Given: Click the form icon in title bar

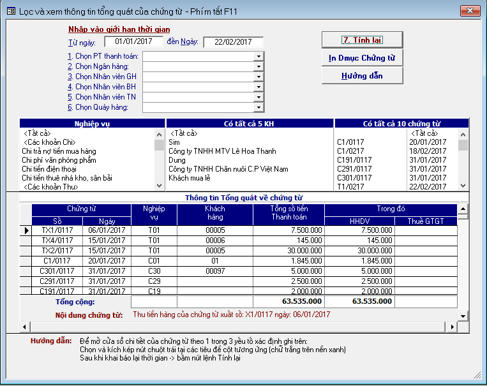Looking at the screenshot, I should [11, 11].
